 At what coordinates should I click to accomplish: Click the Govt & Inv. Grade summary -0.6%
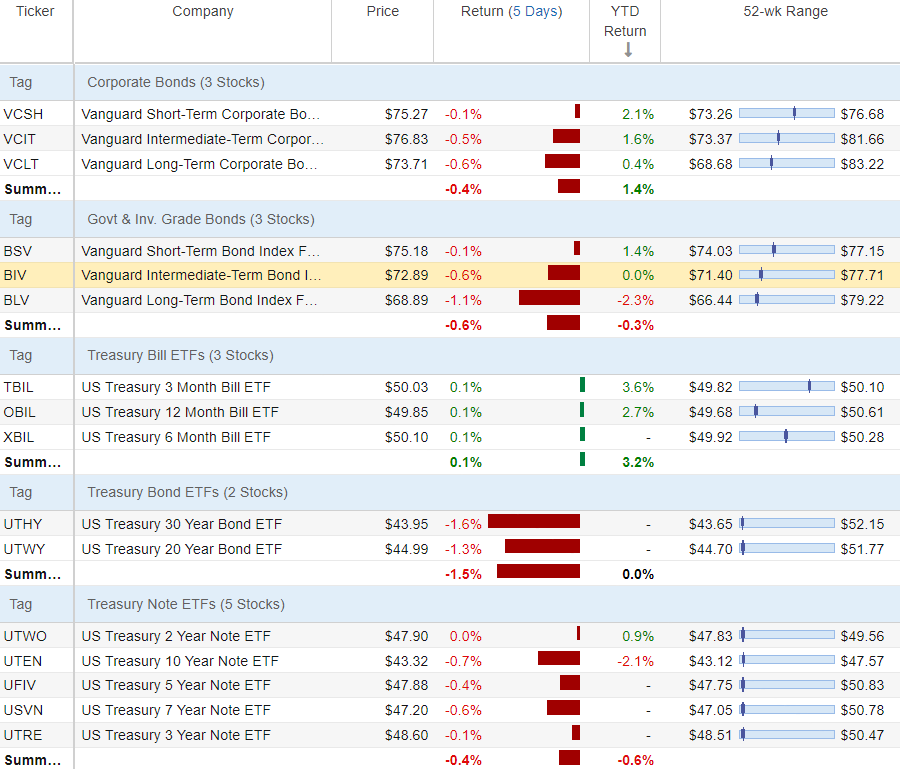(x=463, y=325)
